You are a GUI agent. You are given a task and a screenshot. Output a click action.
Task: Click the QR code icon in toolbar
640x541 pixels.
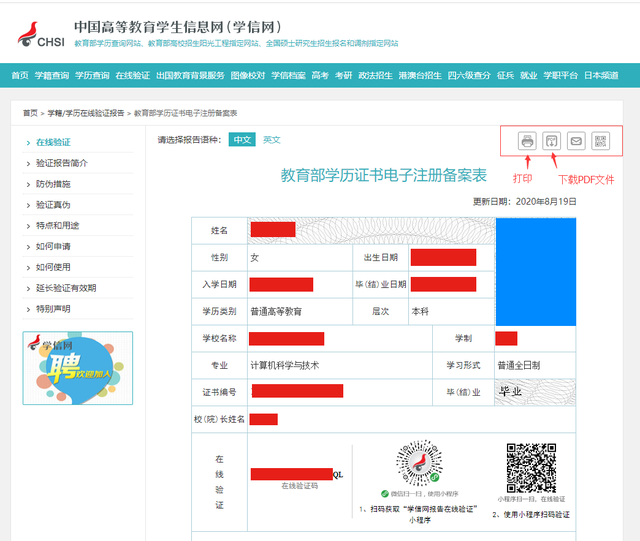coord(600,141)
